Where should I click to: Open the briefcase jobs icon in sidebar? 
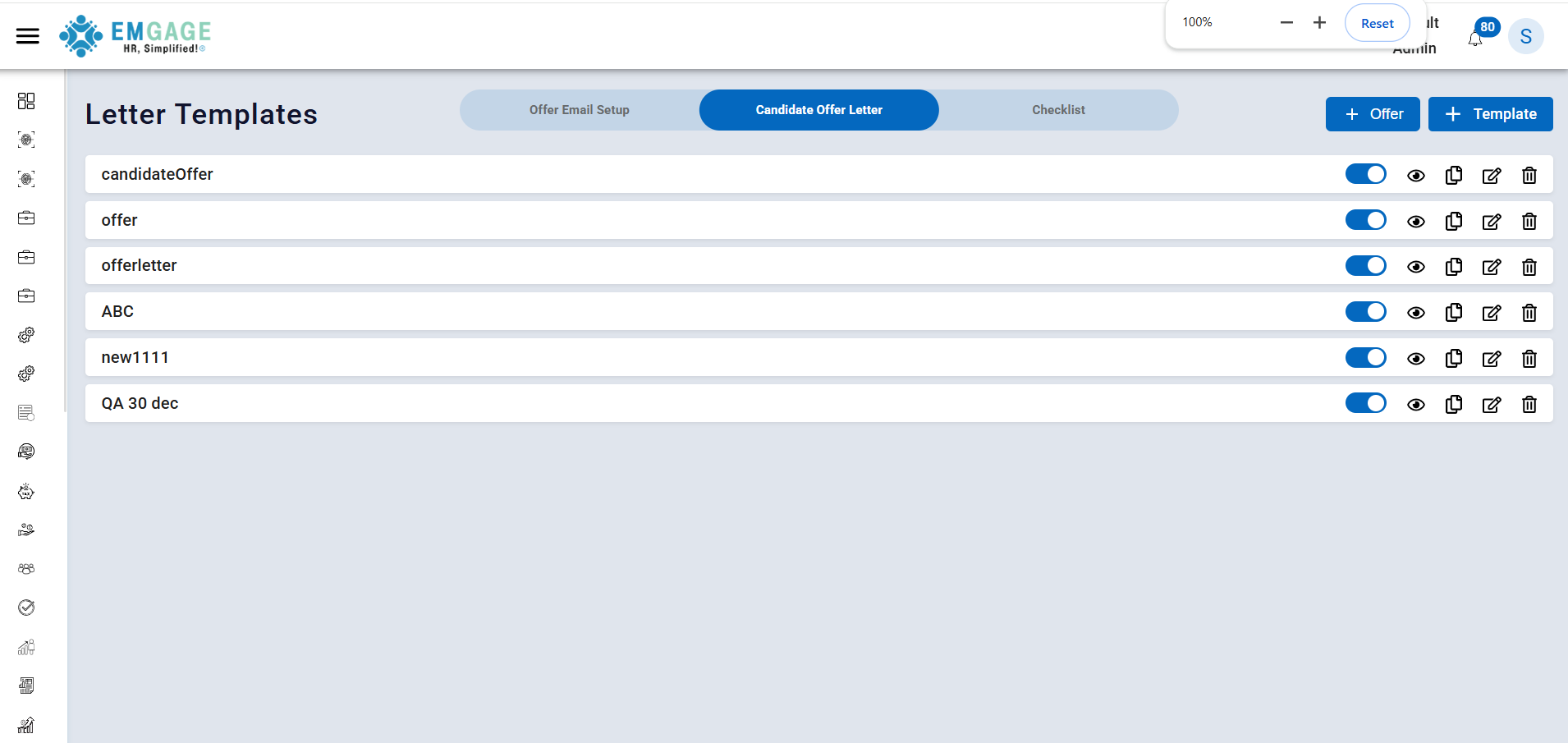[26, 218]
